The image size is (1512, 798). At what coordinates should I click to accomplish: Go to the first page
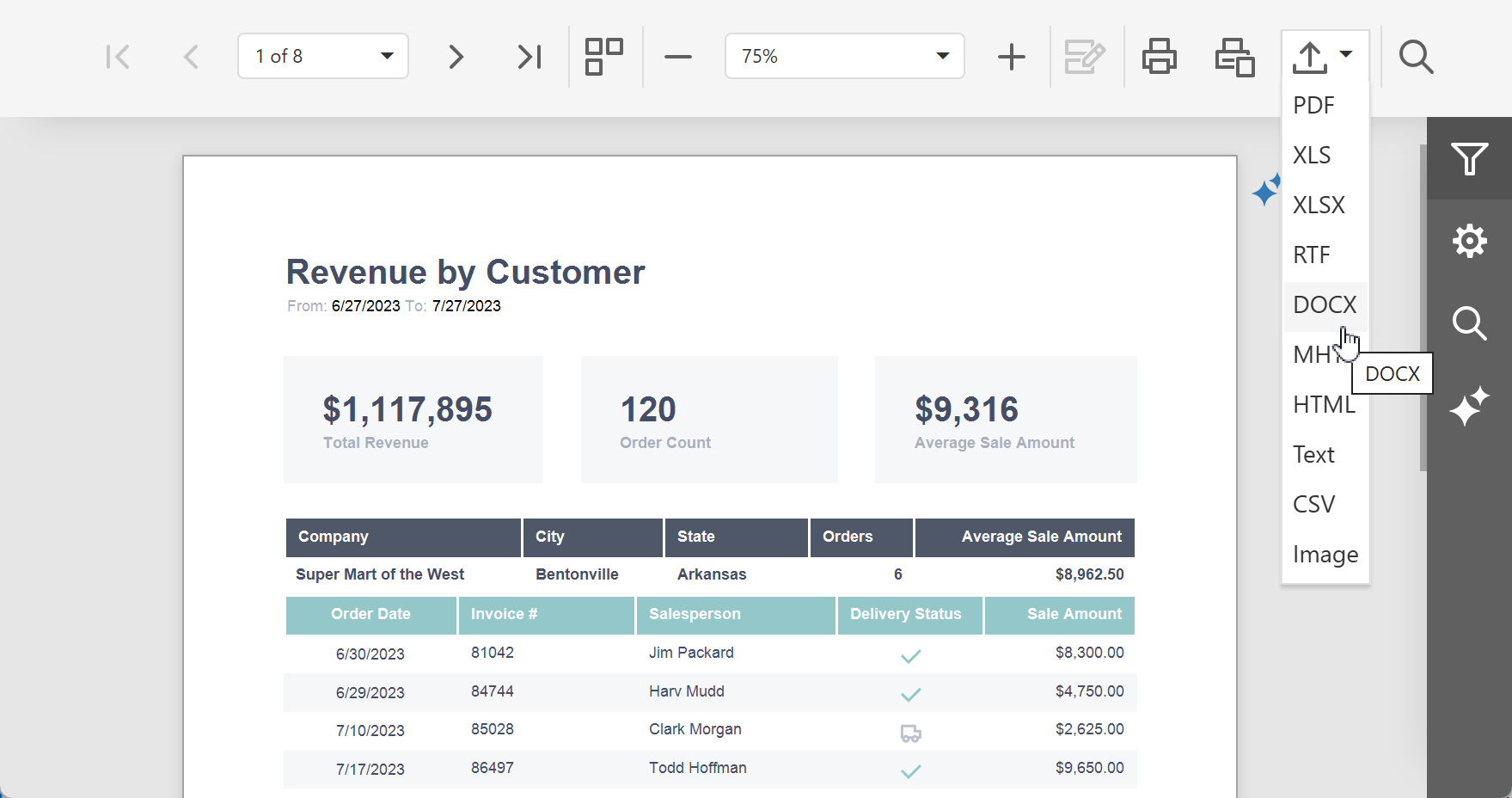point(118,57)
